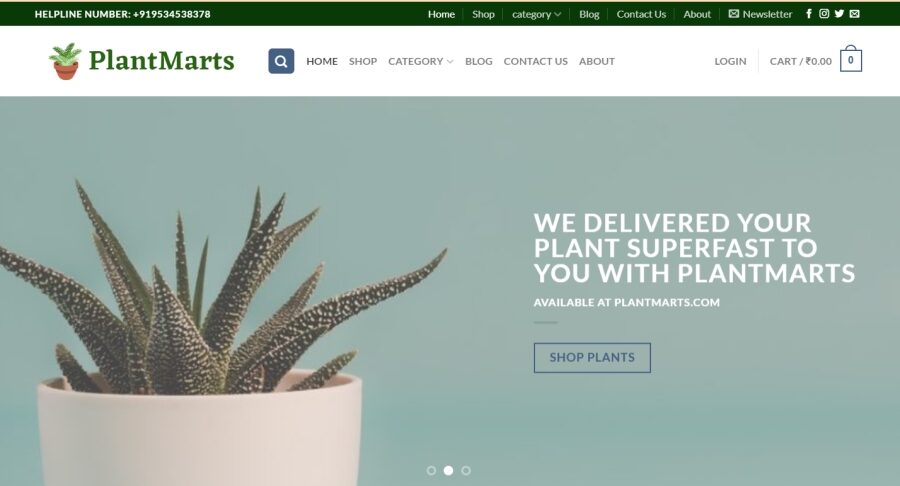
Task: Go to SHOP in the main menu
Action: (363, 61)
